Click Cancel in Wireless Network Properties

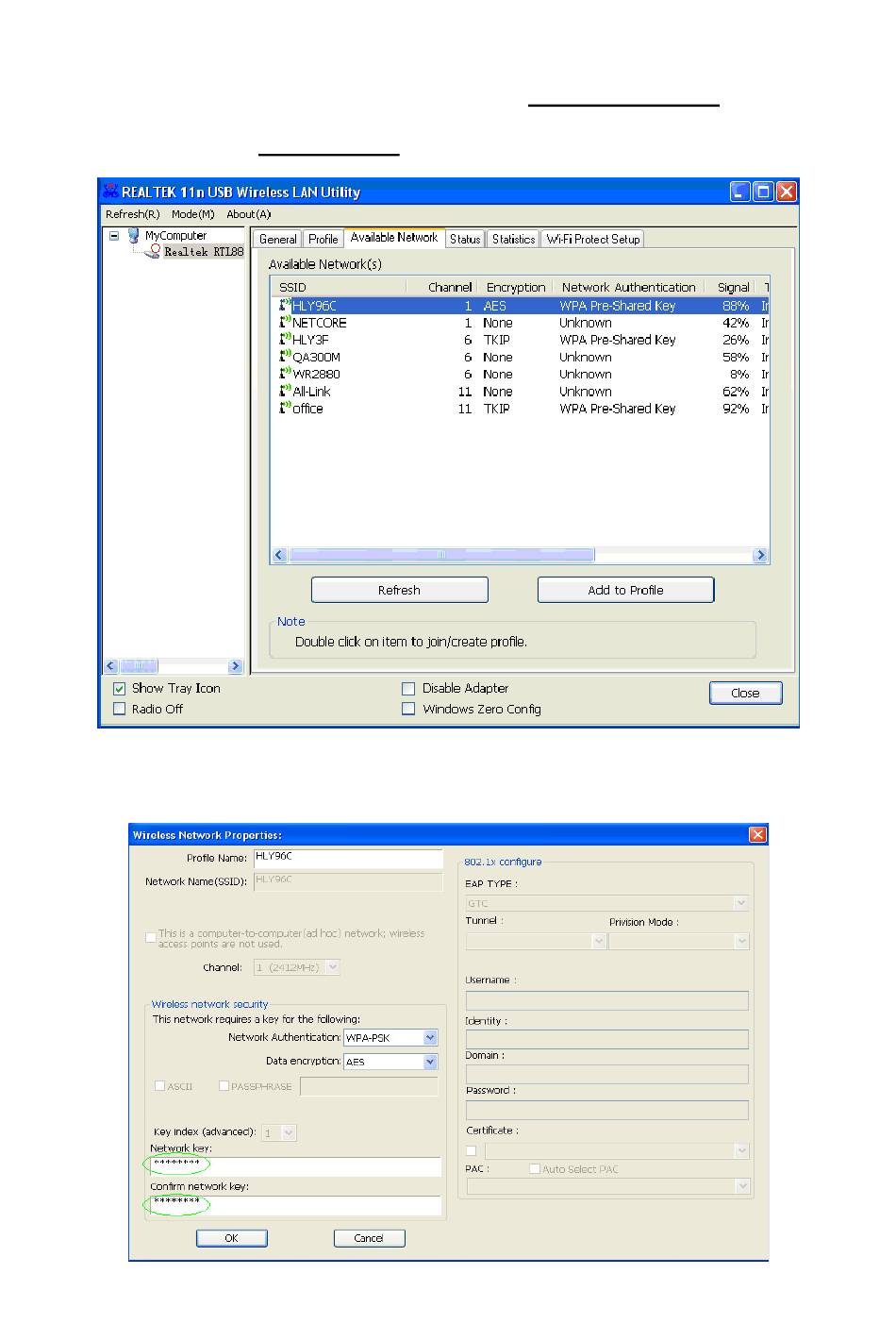[x=370, y=1238]
